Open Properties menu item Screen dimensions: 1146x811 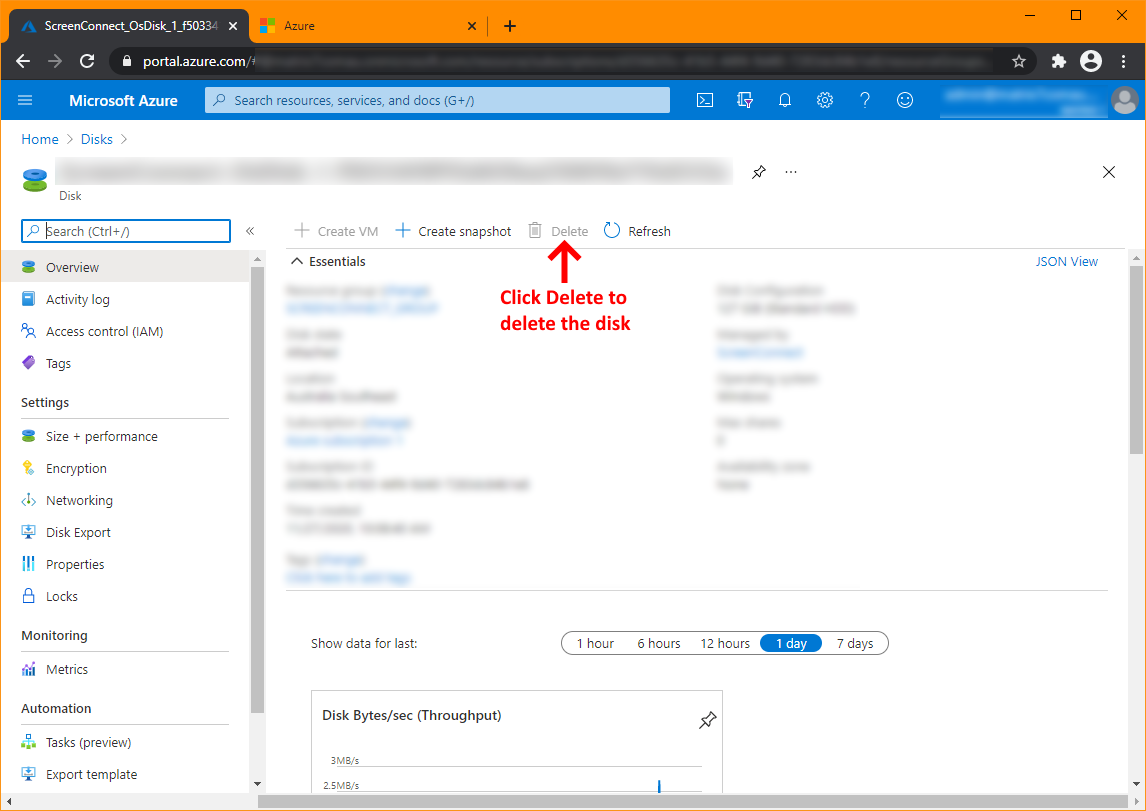(x=125, y=565)
